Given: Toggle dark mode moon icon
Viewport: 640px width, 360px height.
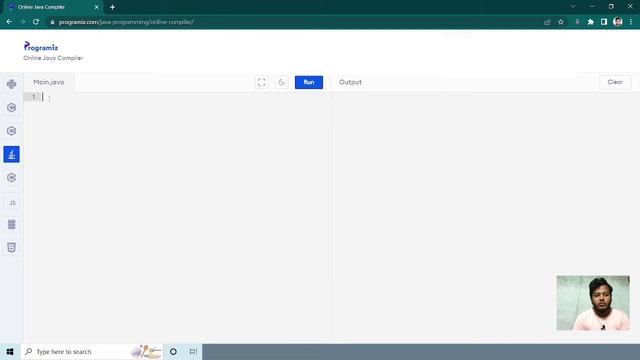Looking at the screenshot, I should click(282, 82).
